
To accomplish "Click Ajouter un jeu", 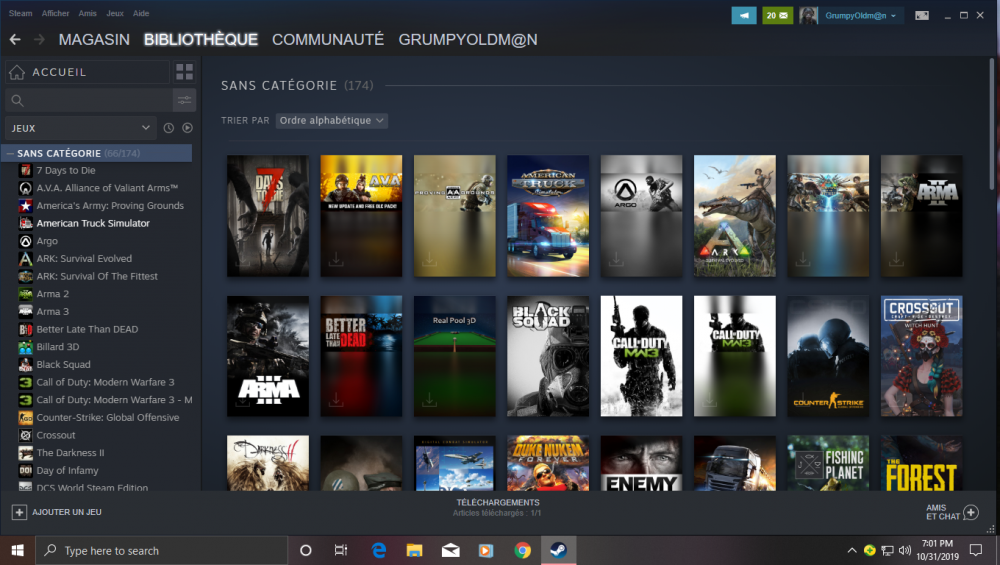I will 67,512.
